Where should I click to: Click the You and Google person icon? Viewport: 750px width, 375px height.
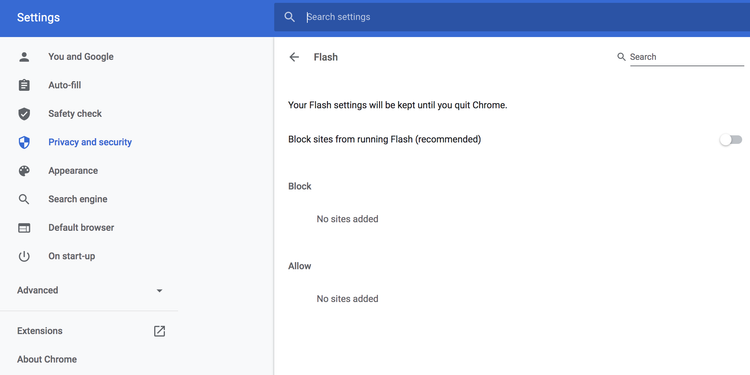pyautogui.click(x=24, y=57)
